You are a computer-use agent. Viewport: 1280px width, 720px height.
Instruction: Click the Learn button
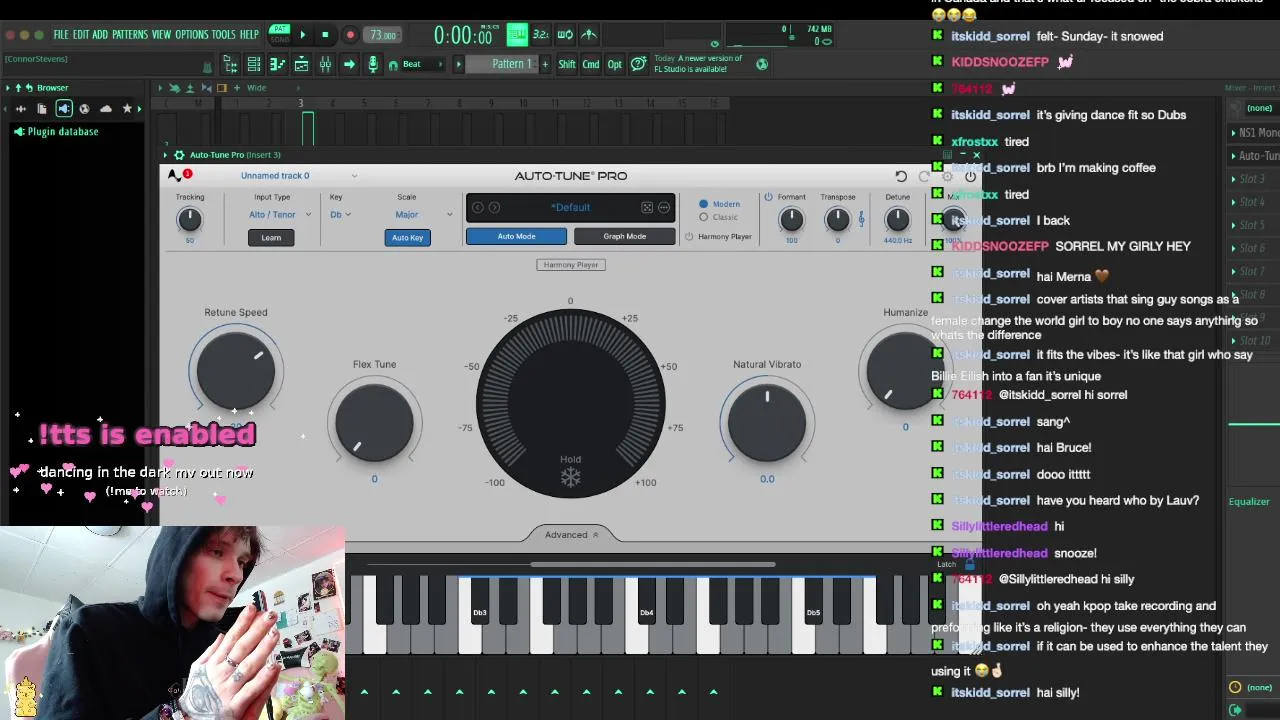tap(271, 237)
